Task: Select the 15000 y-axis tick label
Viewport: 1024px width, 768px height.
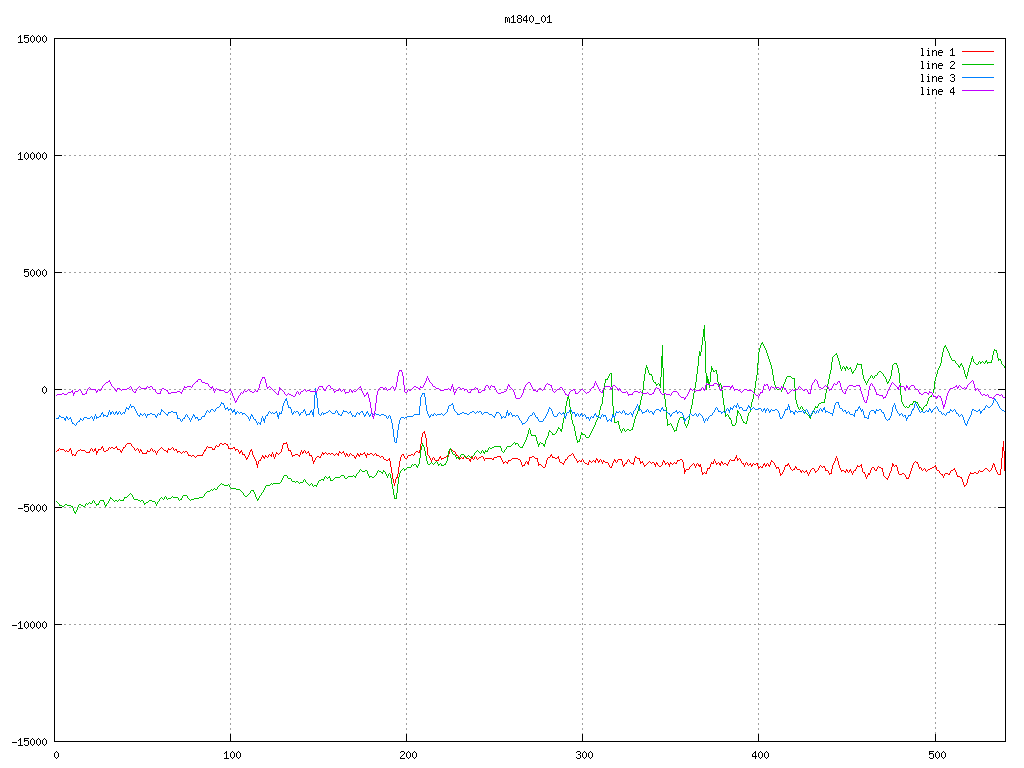Action: tap(32, 39)
